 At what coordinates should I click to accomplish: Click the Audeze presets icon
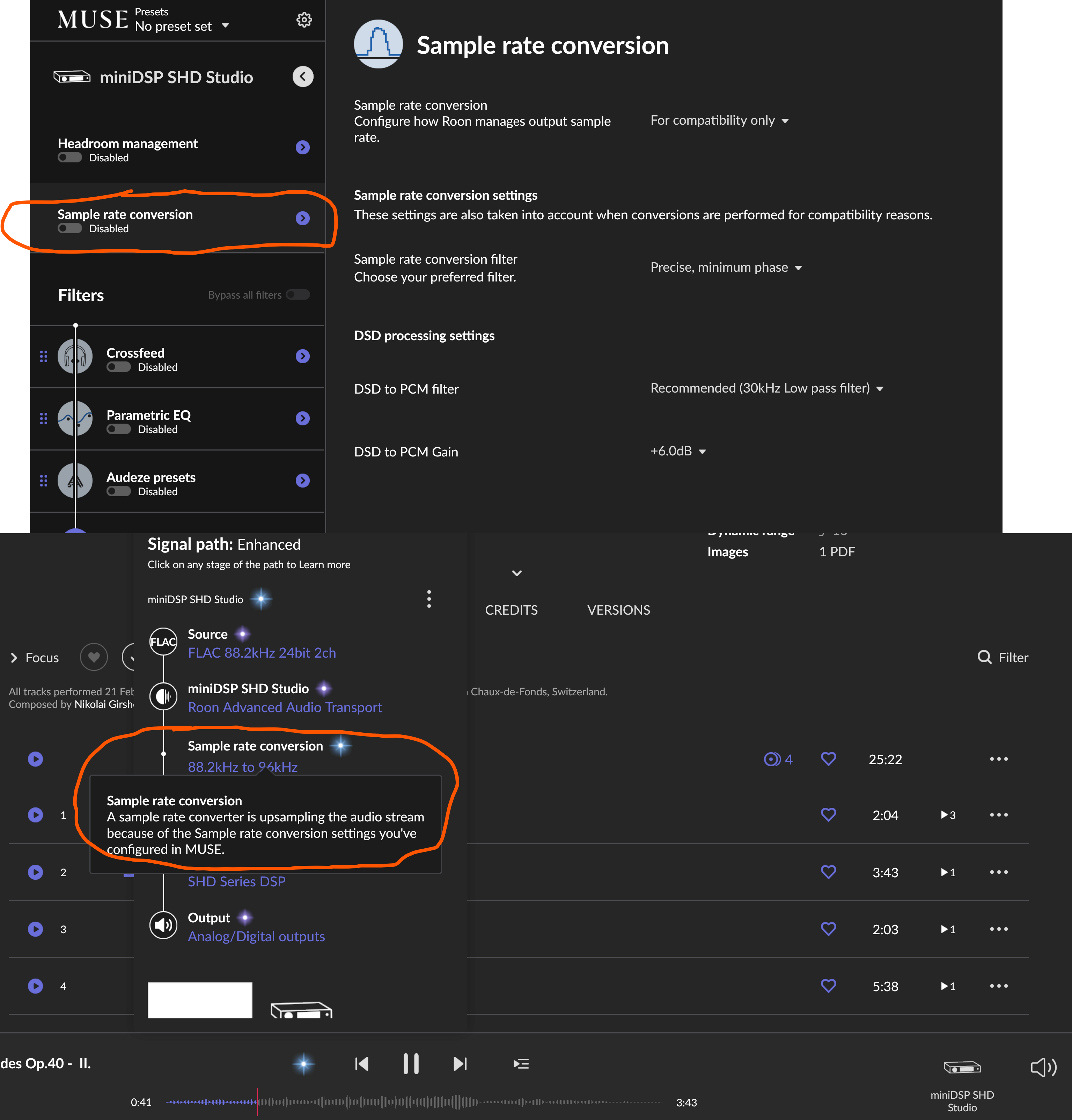75,481
